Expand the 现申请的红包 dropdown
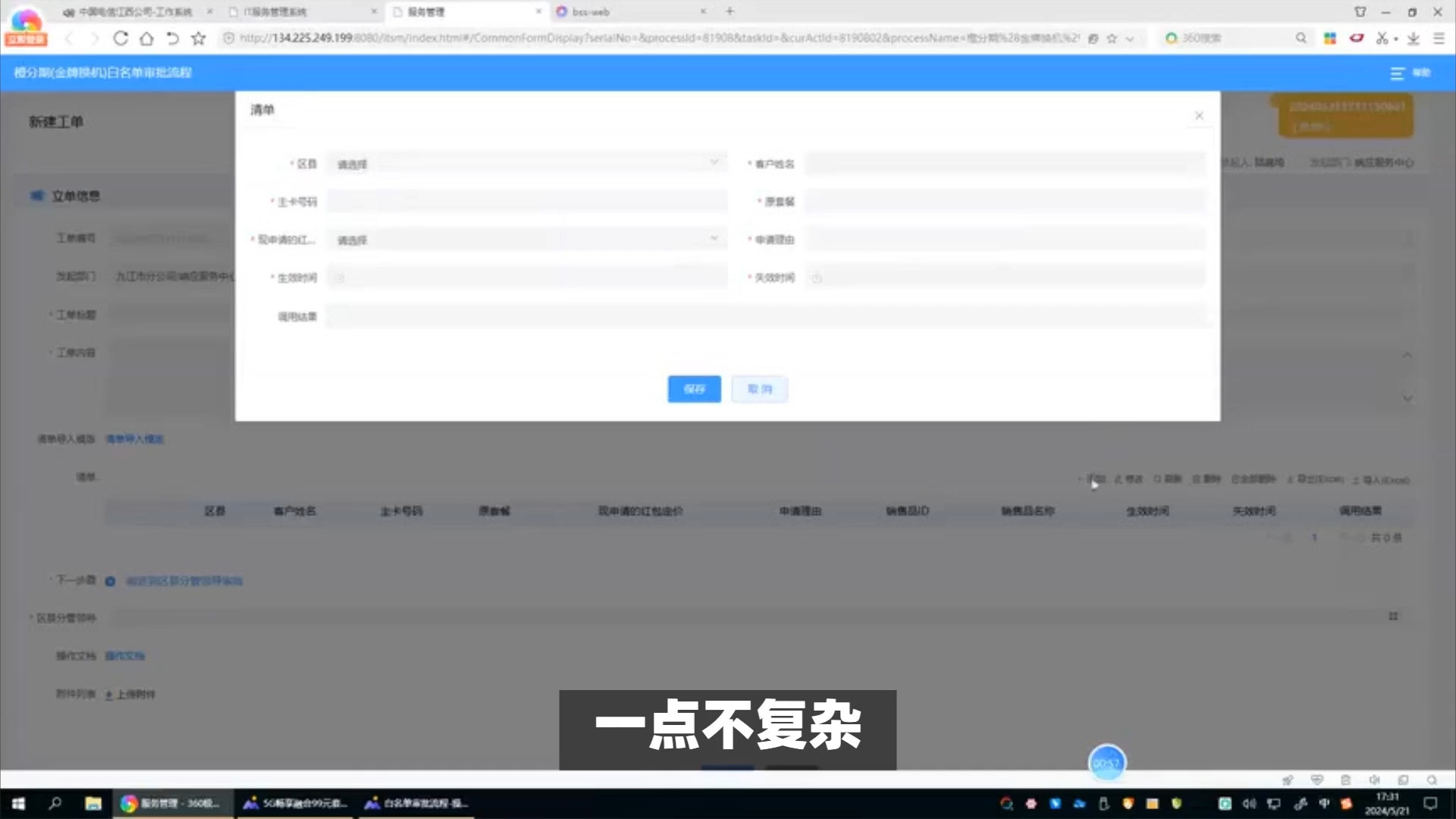1456x819 pixels. pos(526,240)
